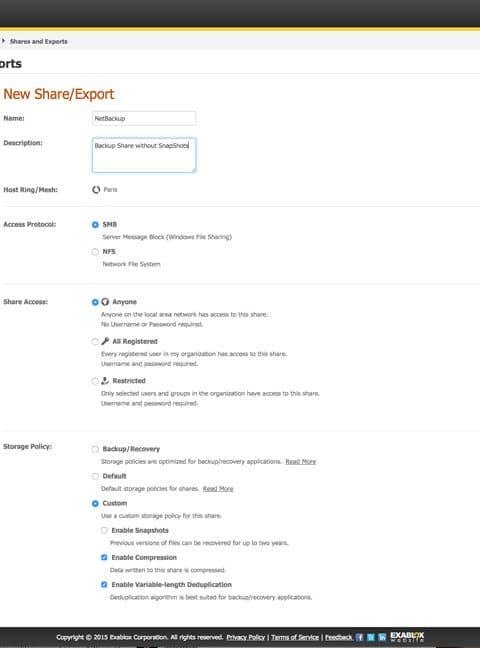480x648 pixels.
Task: Click the All Registered key icon
Action: pyautogui.click(x=105, y=341)
